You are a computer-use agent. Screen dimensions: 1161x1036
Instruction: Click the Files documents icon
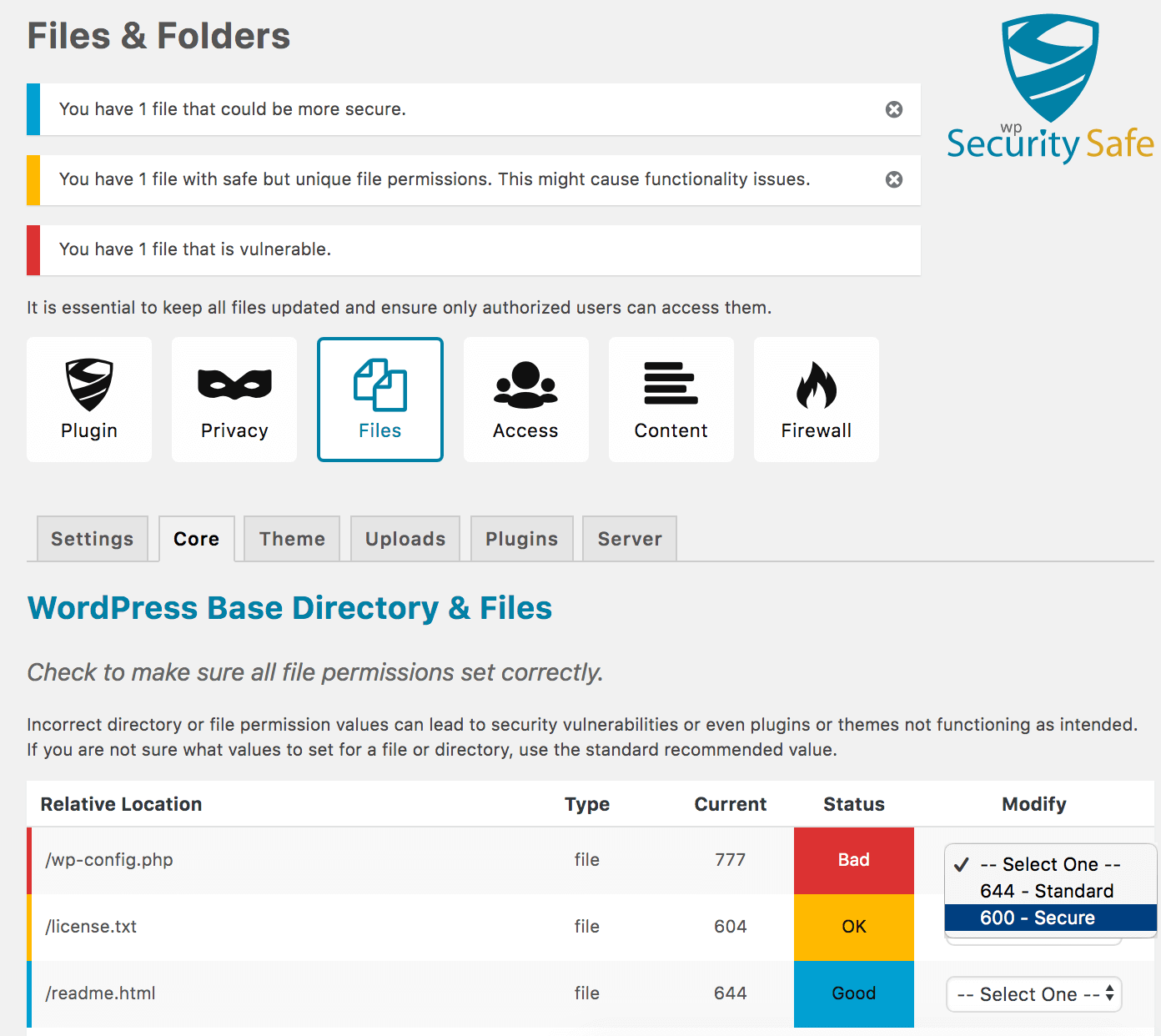[x=379, y=399]
